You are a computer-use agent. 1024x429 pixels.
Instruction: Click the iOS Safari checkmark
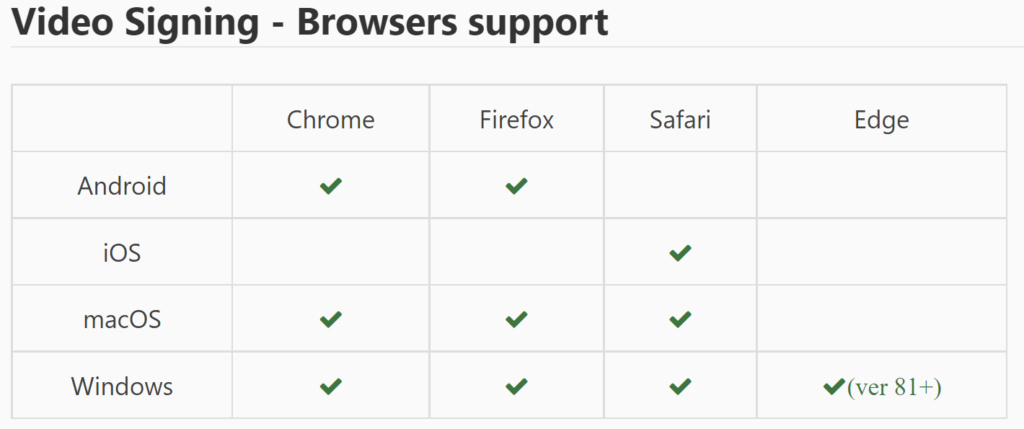(x=680, y=253)
